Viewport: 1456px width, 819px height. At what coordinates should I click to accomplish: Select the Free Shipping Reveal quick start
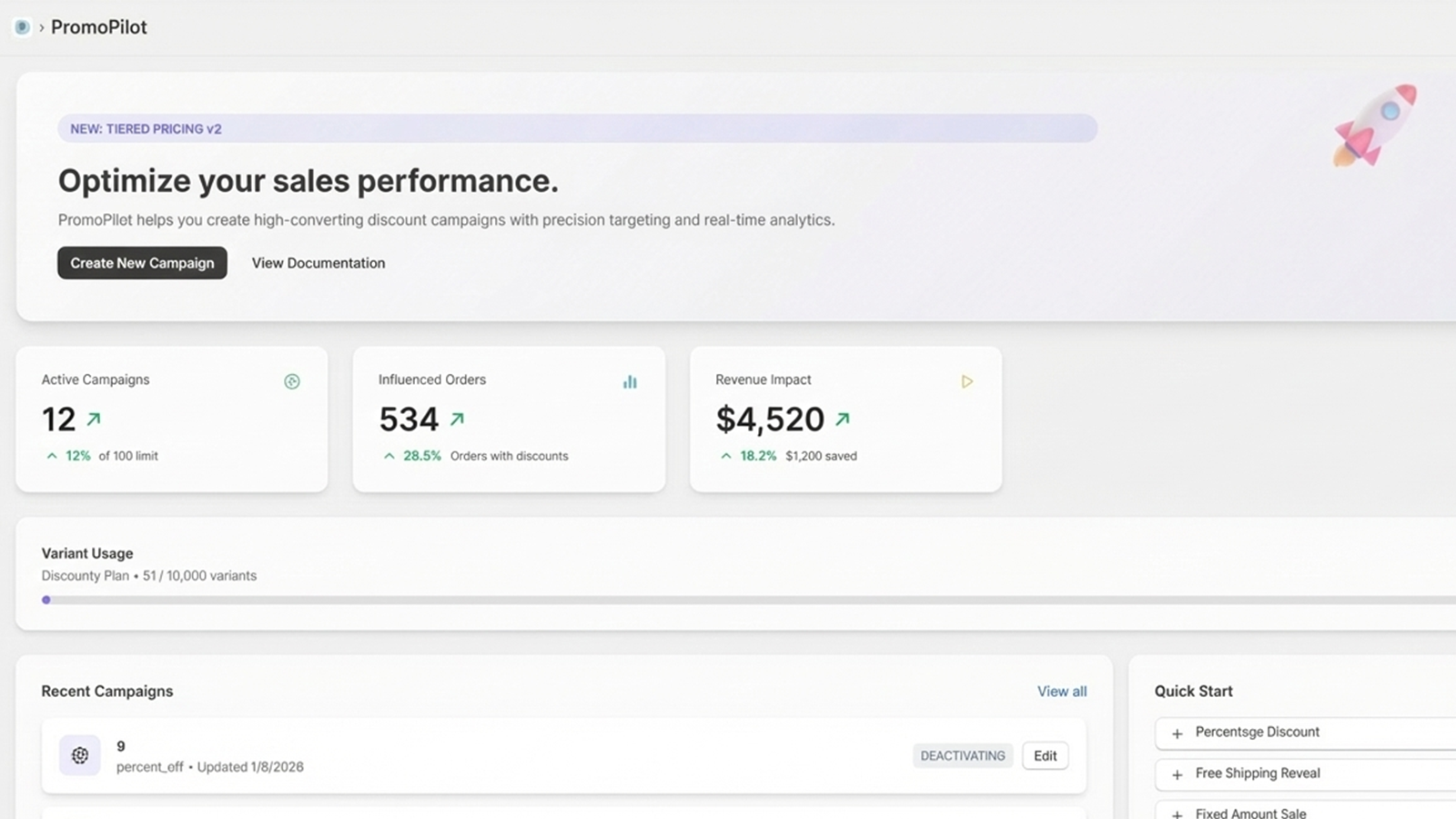tap(1258, 773)
